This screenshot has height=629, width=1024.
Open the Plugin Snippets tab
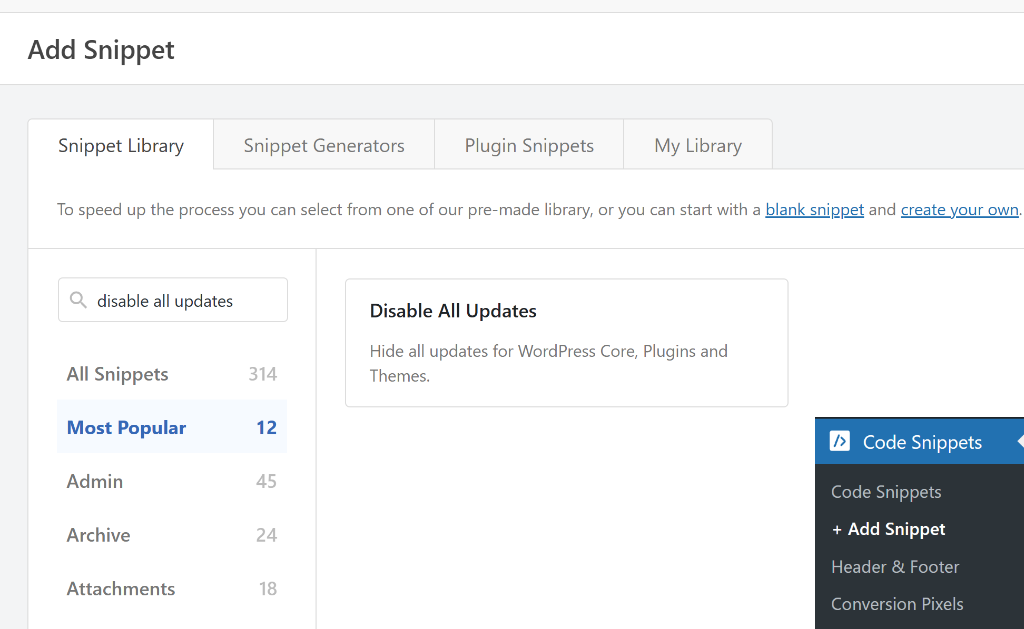pyautogui.click(x=528, y=145)
